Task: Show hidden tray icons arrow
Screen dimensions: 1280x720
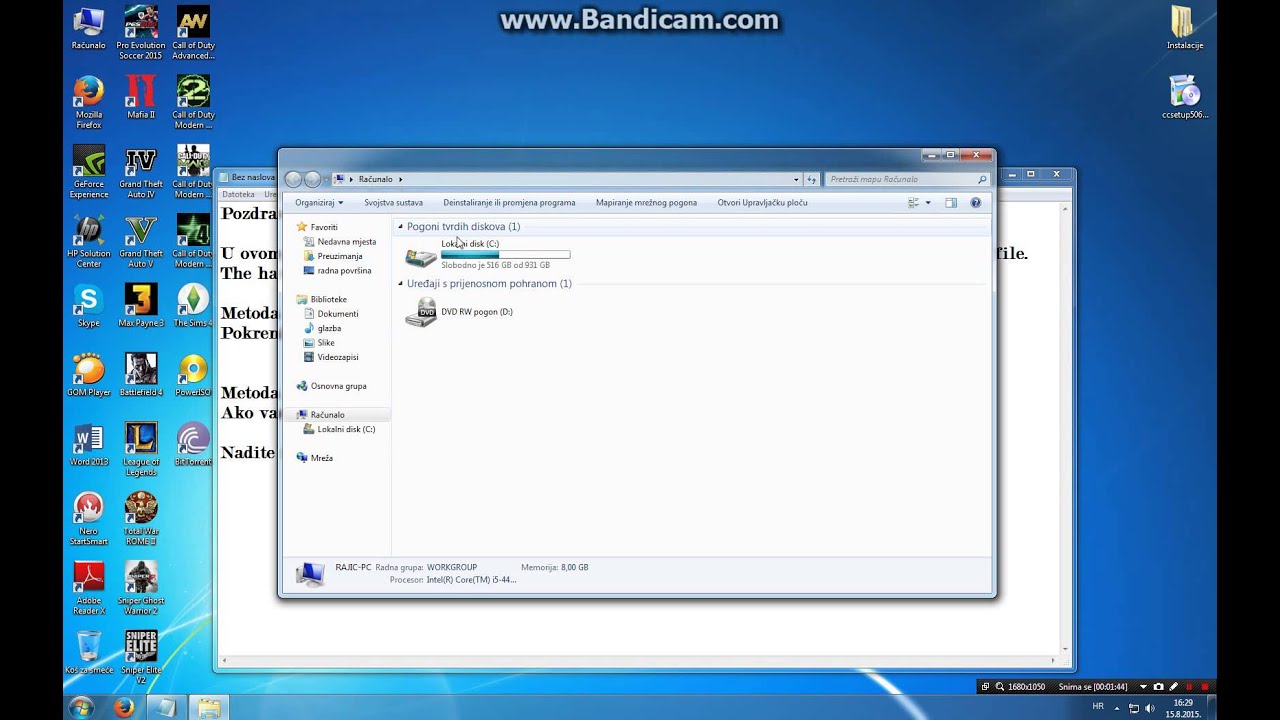Action: pos(1116,707)
